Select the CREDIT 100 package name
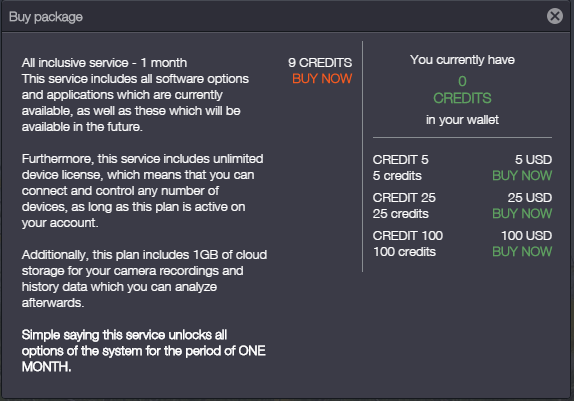Screen dimensions: 574x401 point(408,236)
